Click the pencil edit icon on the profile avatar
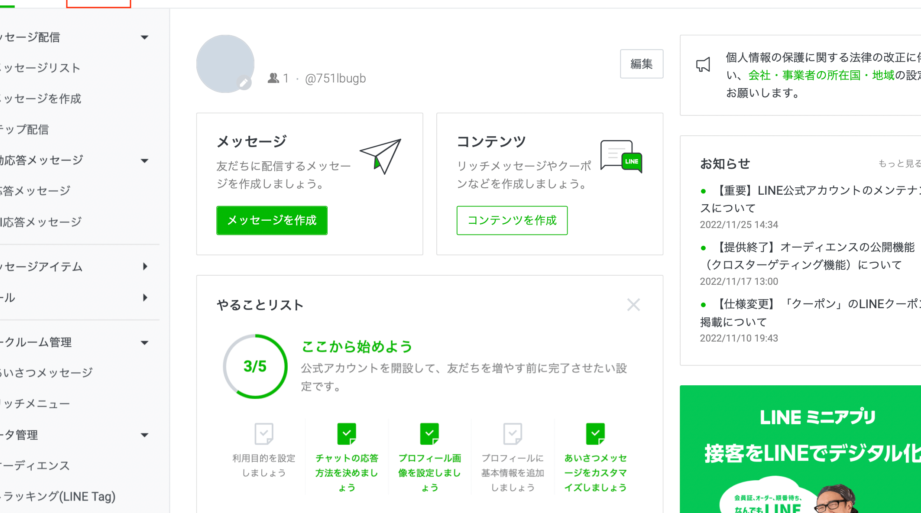This screenshot has height=513, width=921. [x=244, y=83]
